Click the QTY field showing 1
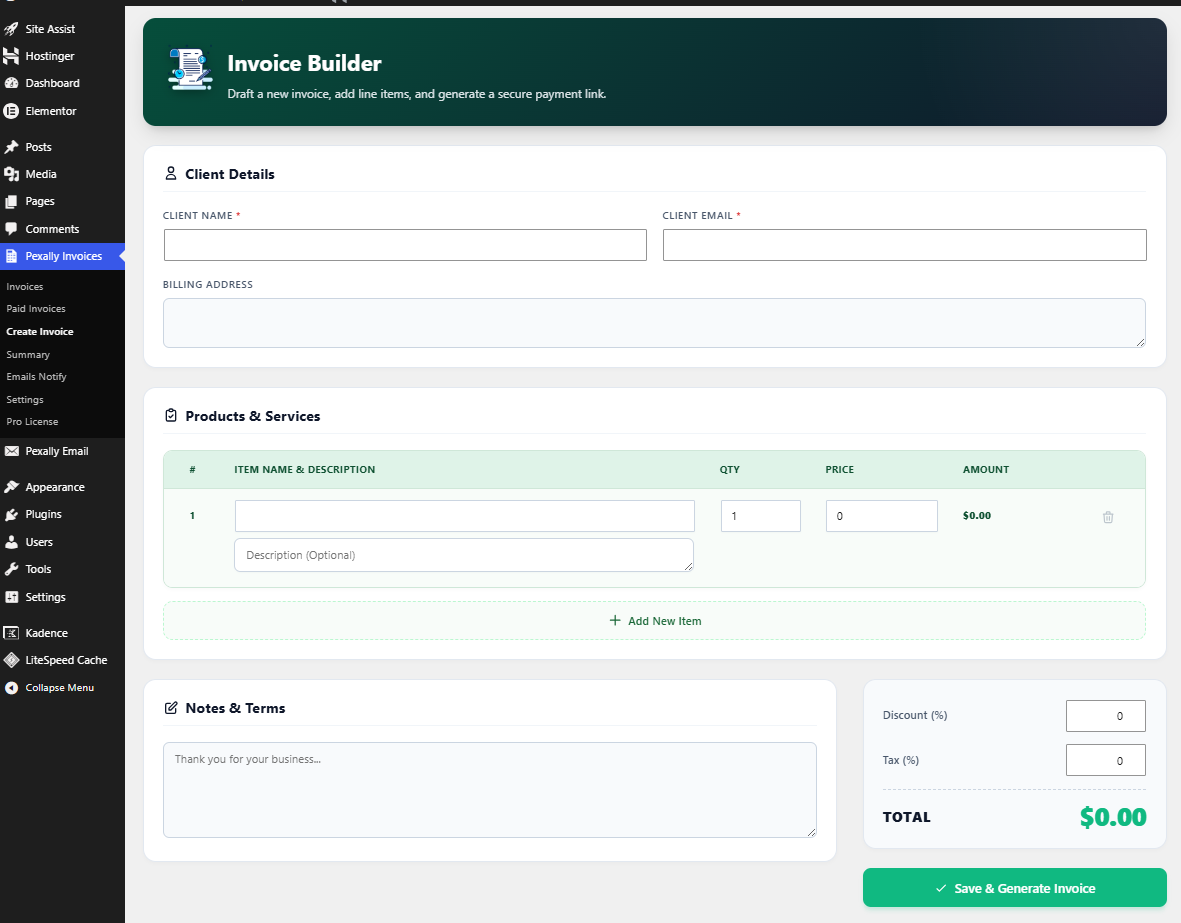 [x=761, y=516]
